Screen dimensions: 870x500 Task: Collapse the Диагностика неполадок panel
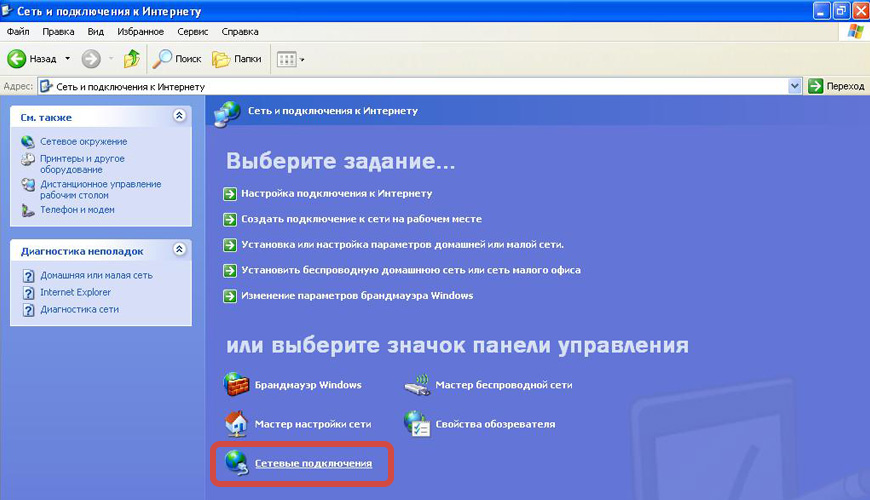[179, 250]
